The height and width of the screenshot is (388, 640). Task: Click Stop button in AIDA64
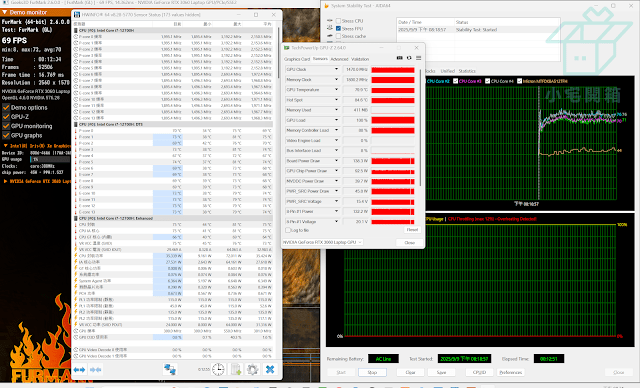[x=372, y=372]
